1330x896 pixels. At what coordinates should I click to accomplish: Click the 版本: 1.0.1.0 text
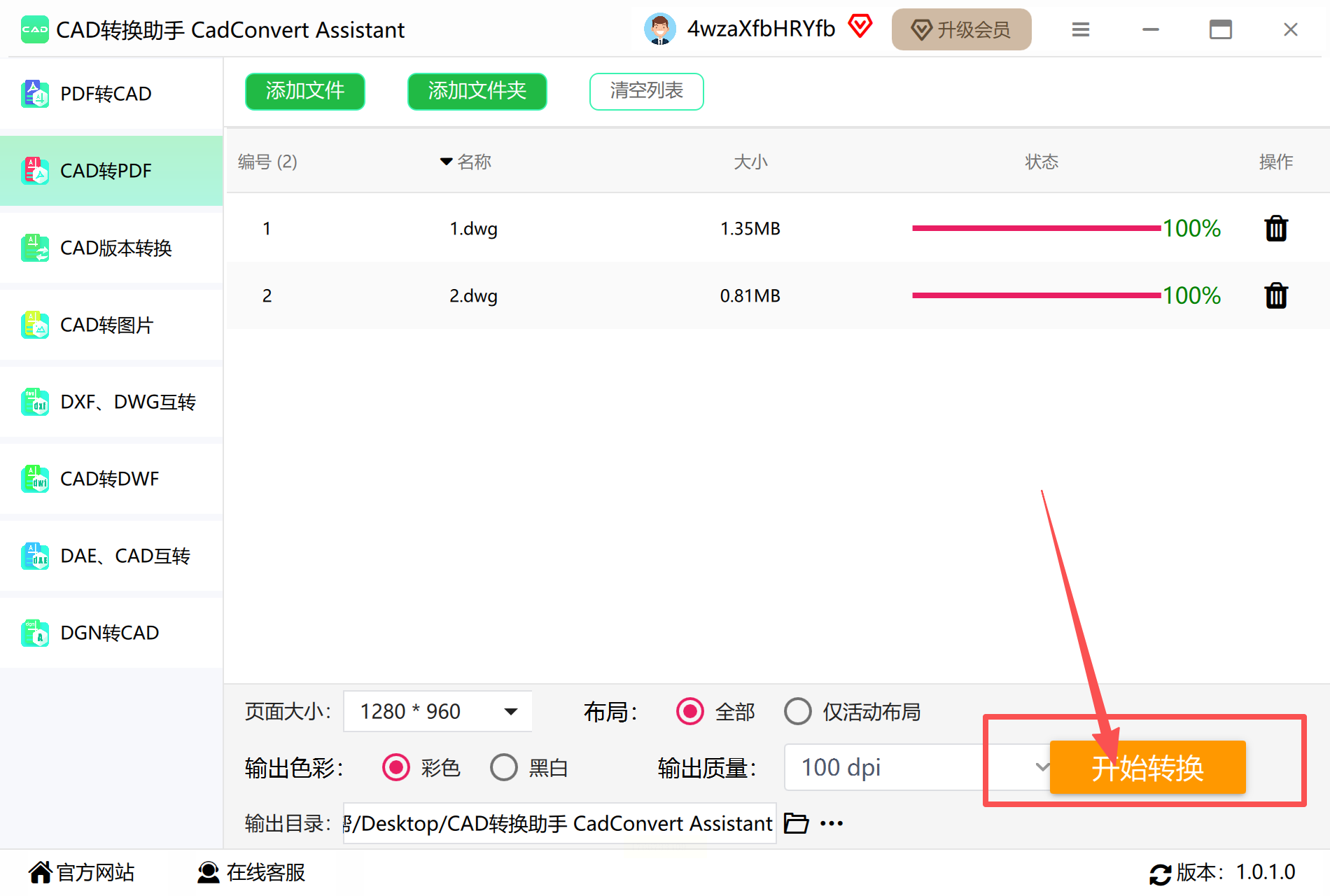tap(1235, 873)
